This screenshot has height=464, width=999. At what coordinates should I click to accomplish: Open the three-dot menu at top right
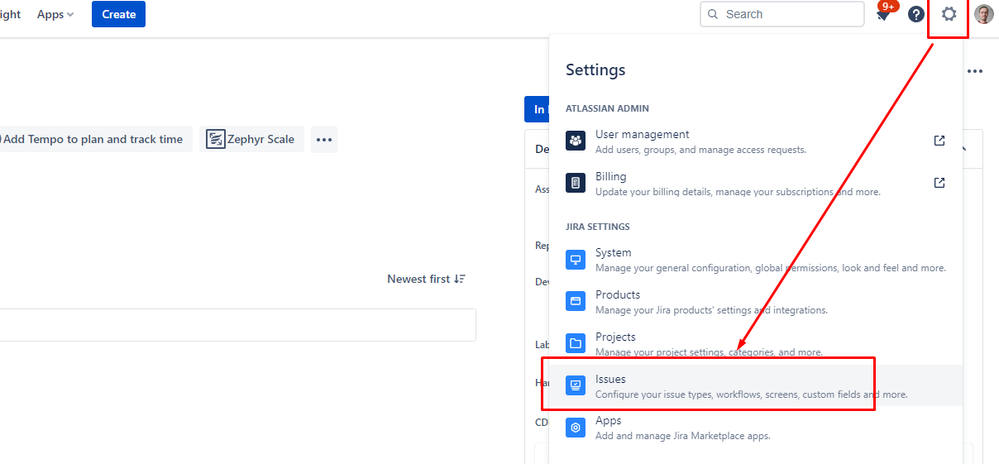pyautogui.click(x=975, y=71)
